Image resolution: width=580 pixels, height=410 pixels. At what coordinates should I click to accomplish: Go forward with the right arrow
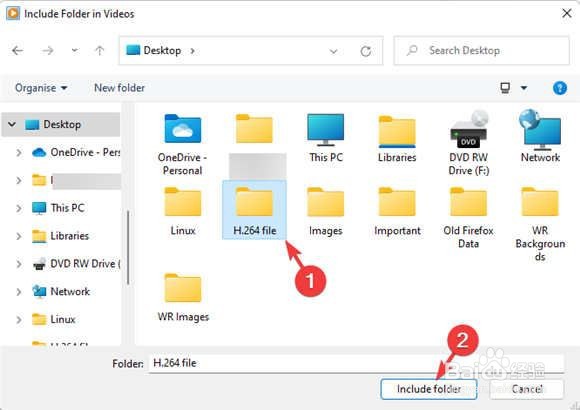coord(47,50)
